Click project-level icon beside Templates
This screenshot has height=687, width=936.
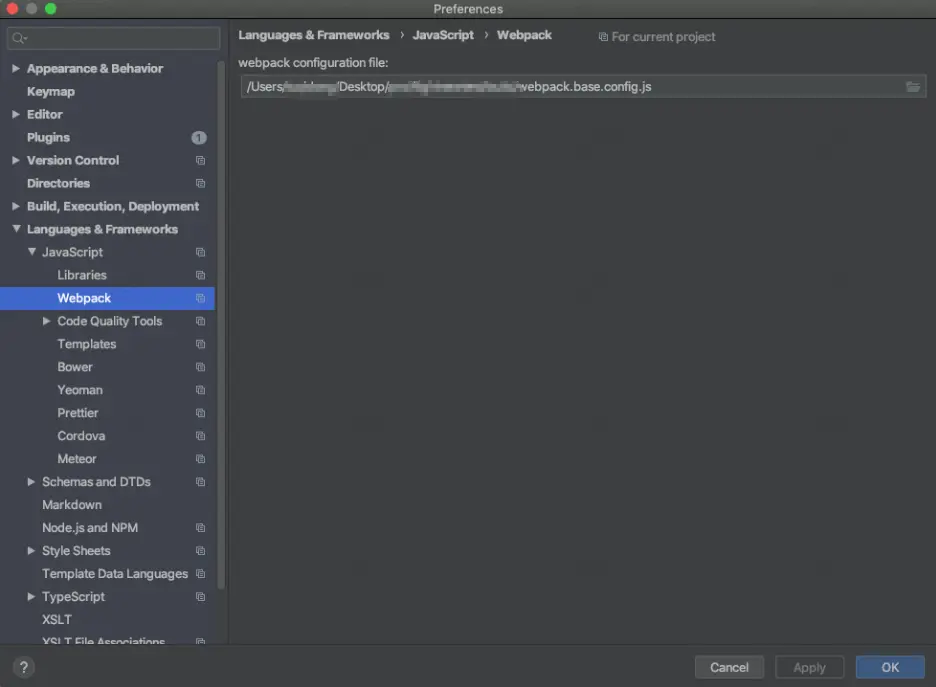click(x=201, y=344)
